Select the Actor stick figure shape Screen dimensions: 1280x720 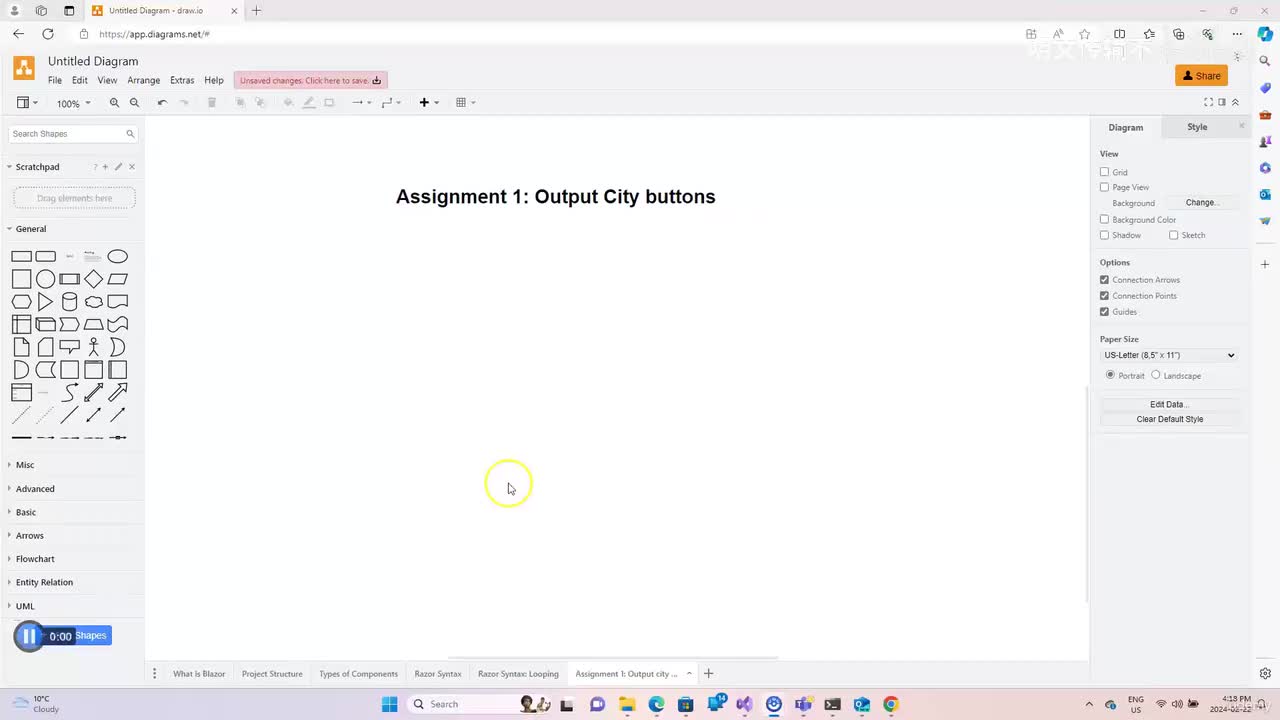pos(94,347)
